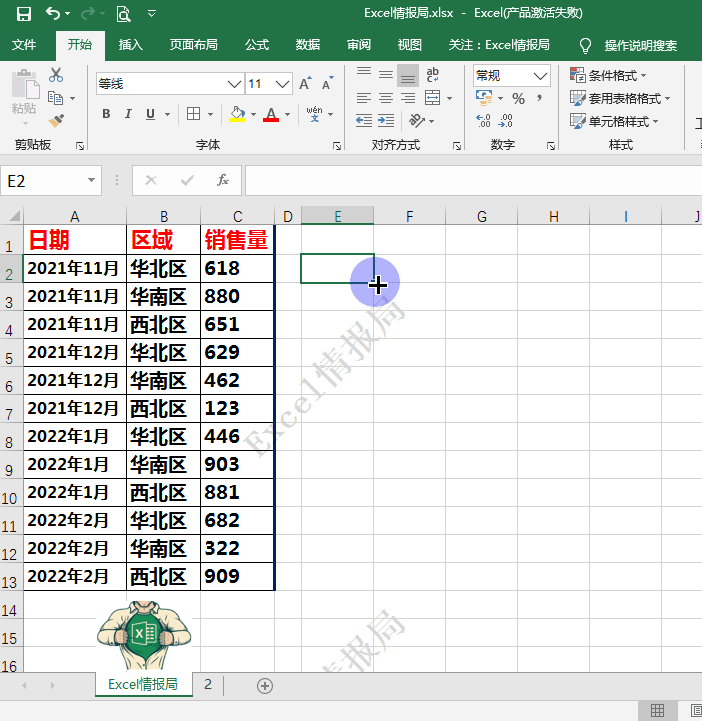Open Customize Quick Access Toolbar dropdown
Image resolution: width=702 pixels, height=721 pixels.
point(152,14)
